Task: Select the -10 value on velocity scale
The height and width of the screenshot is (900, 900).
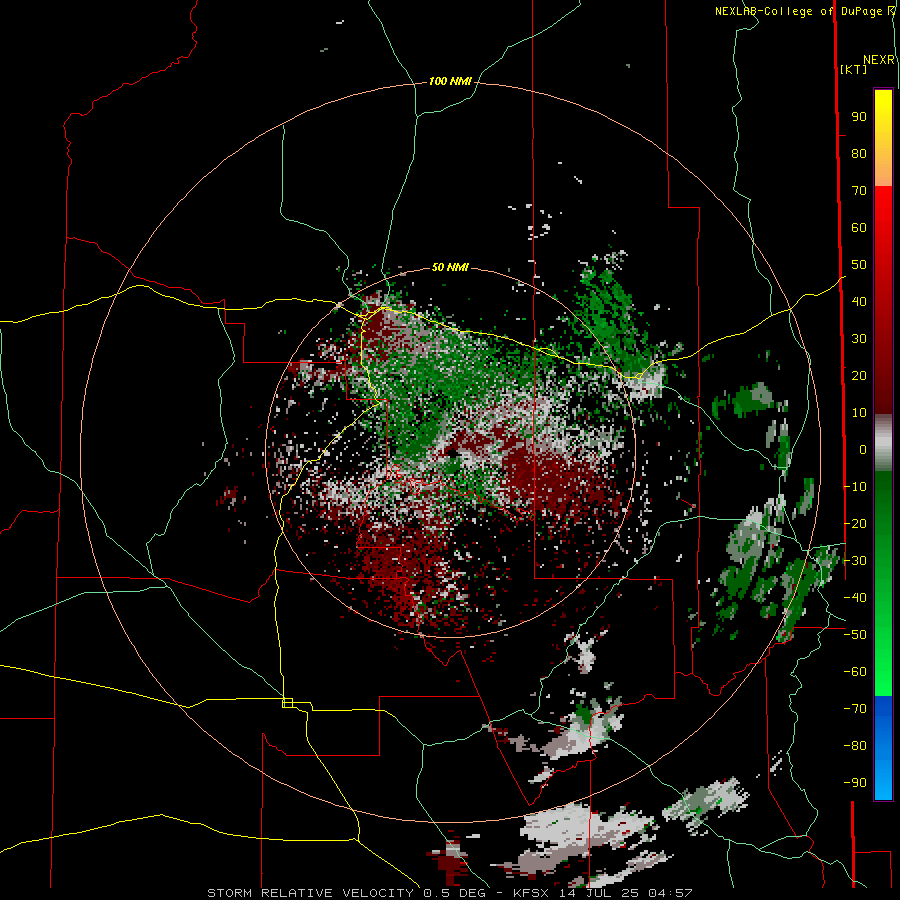Action: pyautogui.click(x=855, y=487)
